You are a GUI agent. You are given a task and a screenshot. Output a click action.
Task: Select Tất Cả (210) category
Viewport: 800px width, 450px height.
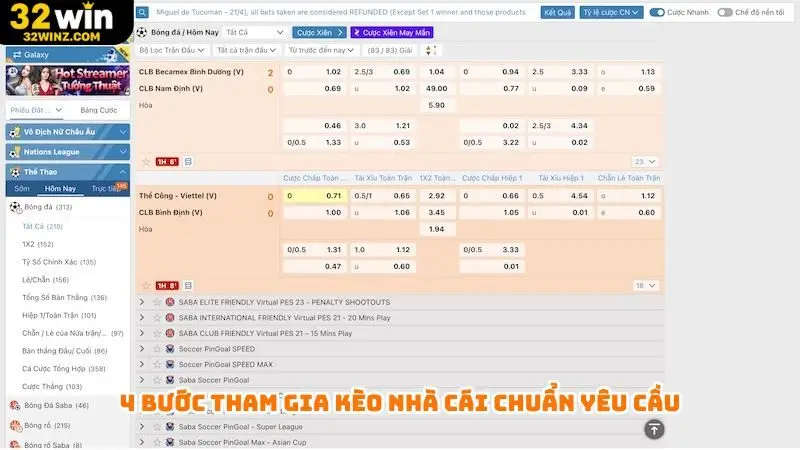click(42, 226)
